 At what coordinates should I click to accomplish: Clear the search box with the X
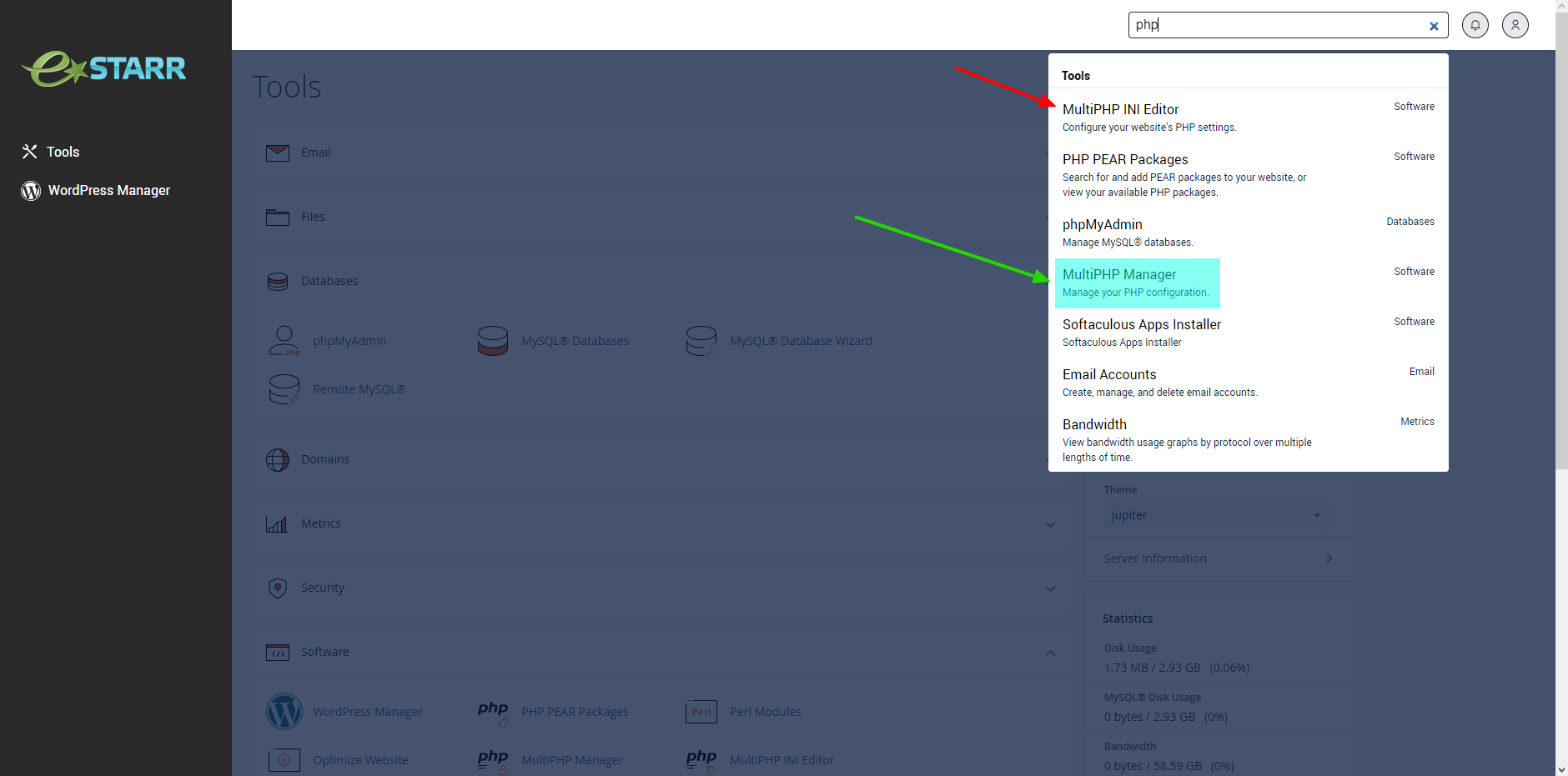1434,26
